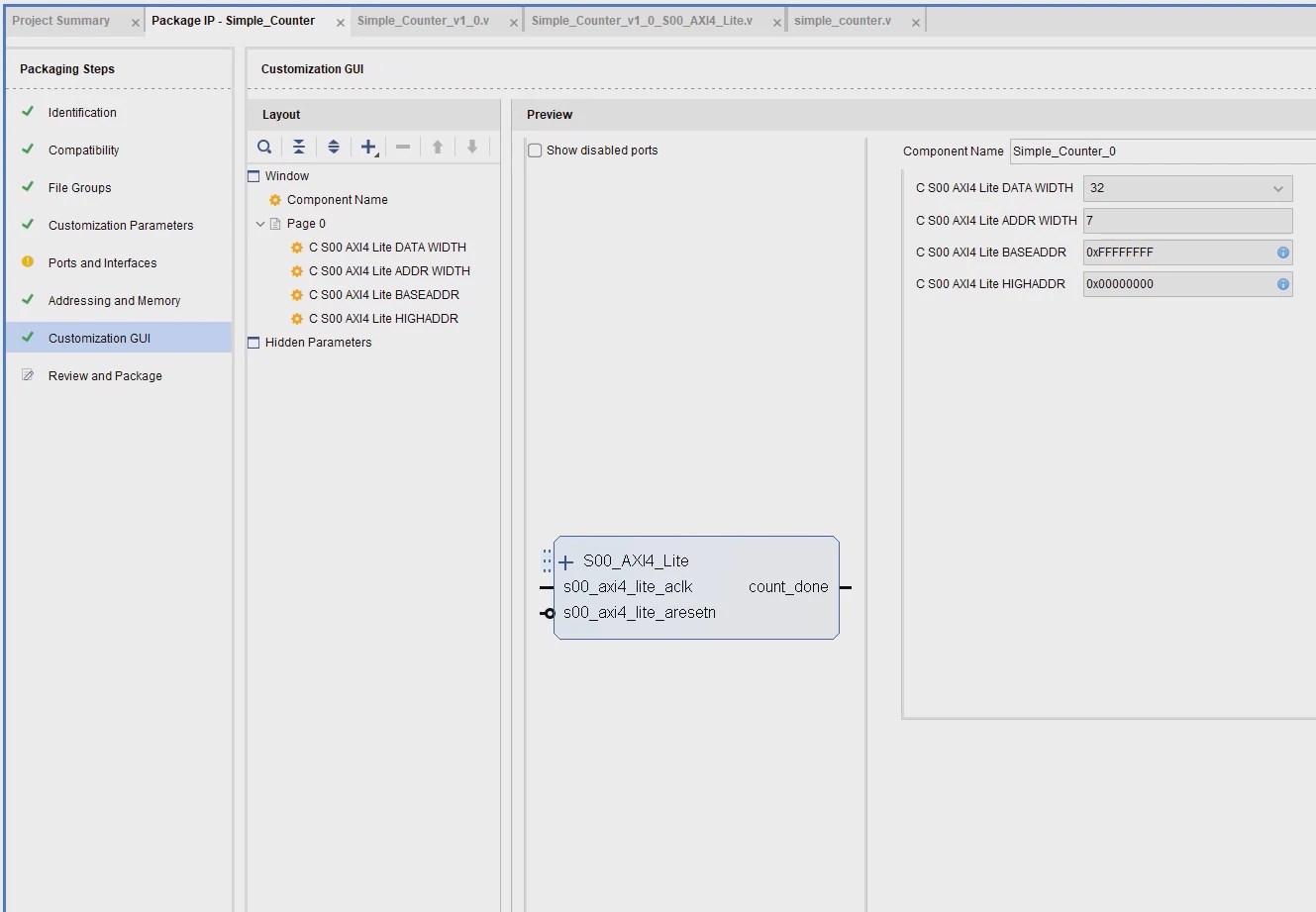
Task: Close the simple_counter.v tab
Action: pyautogui.click(x=916, y=22)
